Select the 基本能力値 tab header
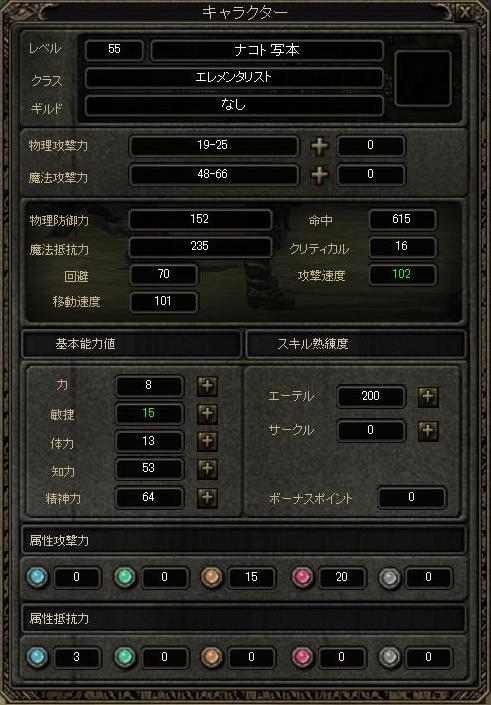Screen dimensions: 491x705 131,344
